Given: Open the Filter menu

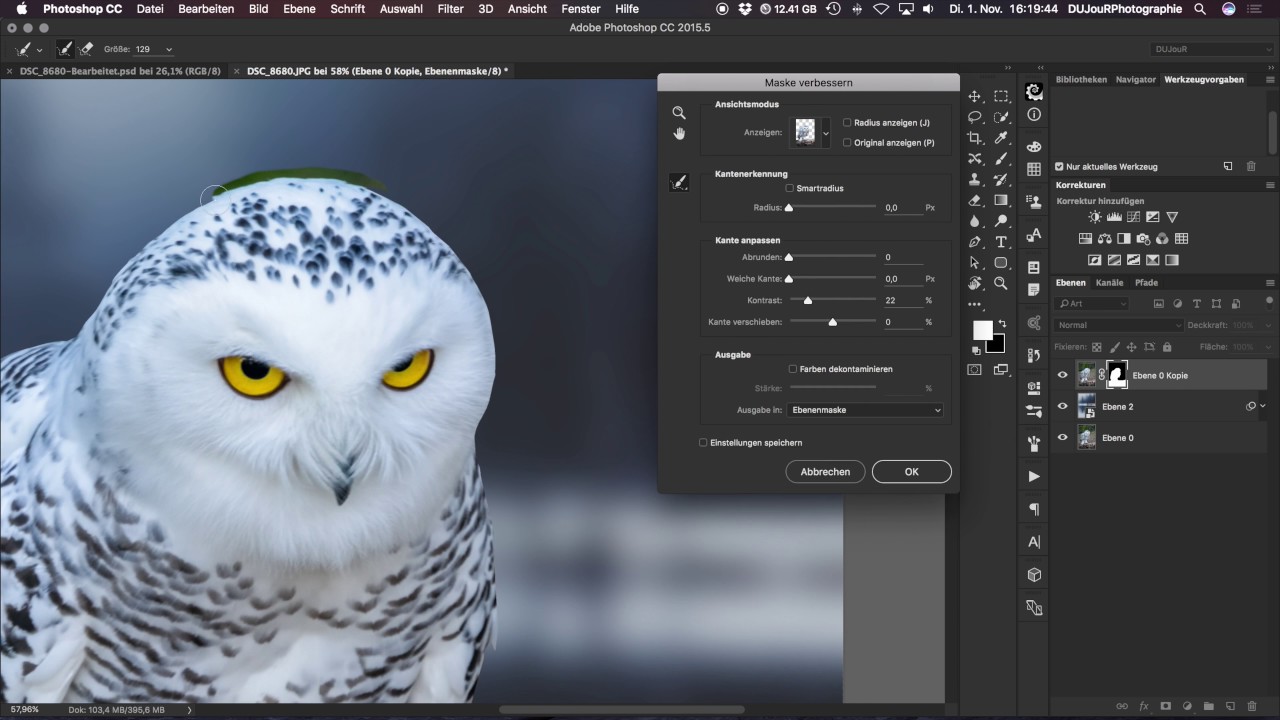Looking at the screenshot, I should pyautogui.click(x=450, y=9).
